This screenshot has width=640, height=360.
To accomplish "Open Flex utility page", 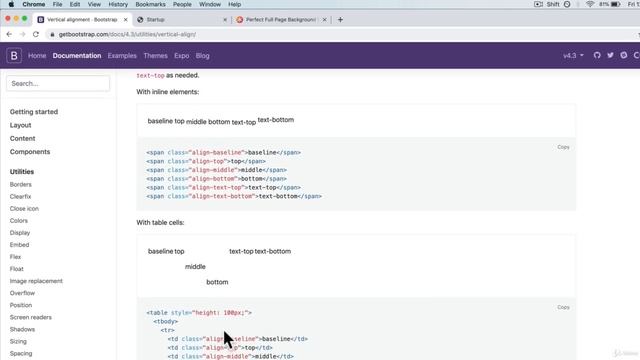I will click(x=15, y=257).
